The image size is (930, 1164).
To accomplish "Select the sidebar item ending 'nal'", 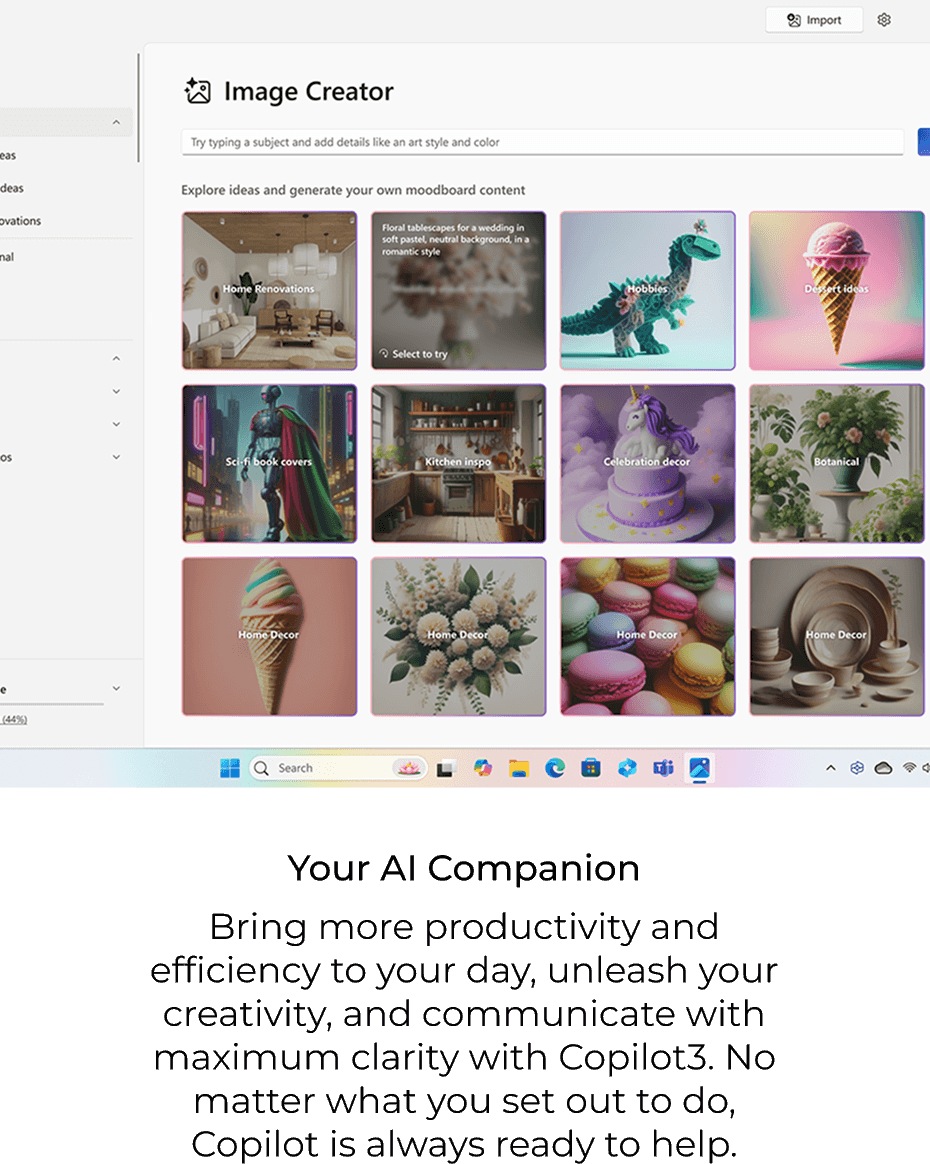I will 7,257.
